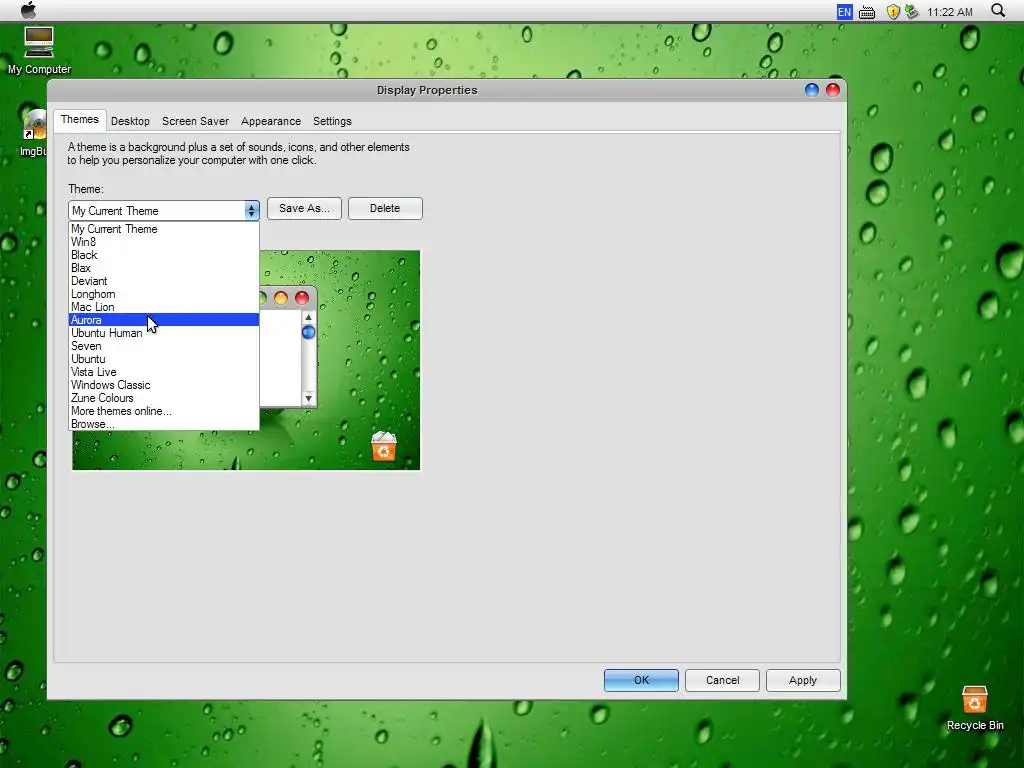Pick the Mac Lion theme
The height and width of the screenshot is (768, 1024).
click(x=164, y=307)
